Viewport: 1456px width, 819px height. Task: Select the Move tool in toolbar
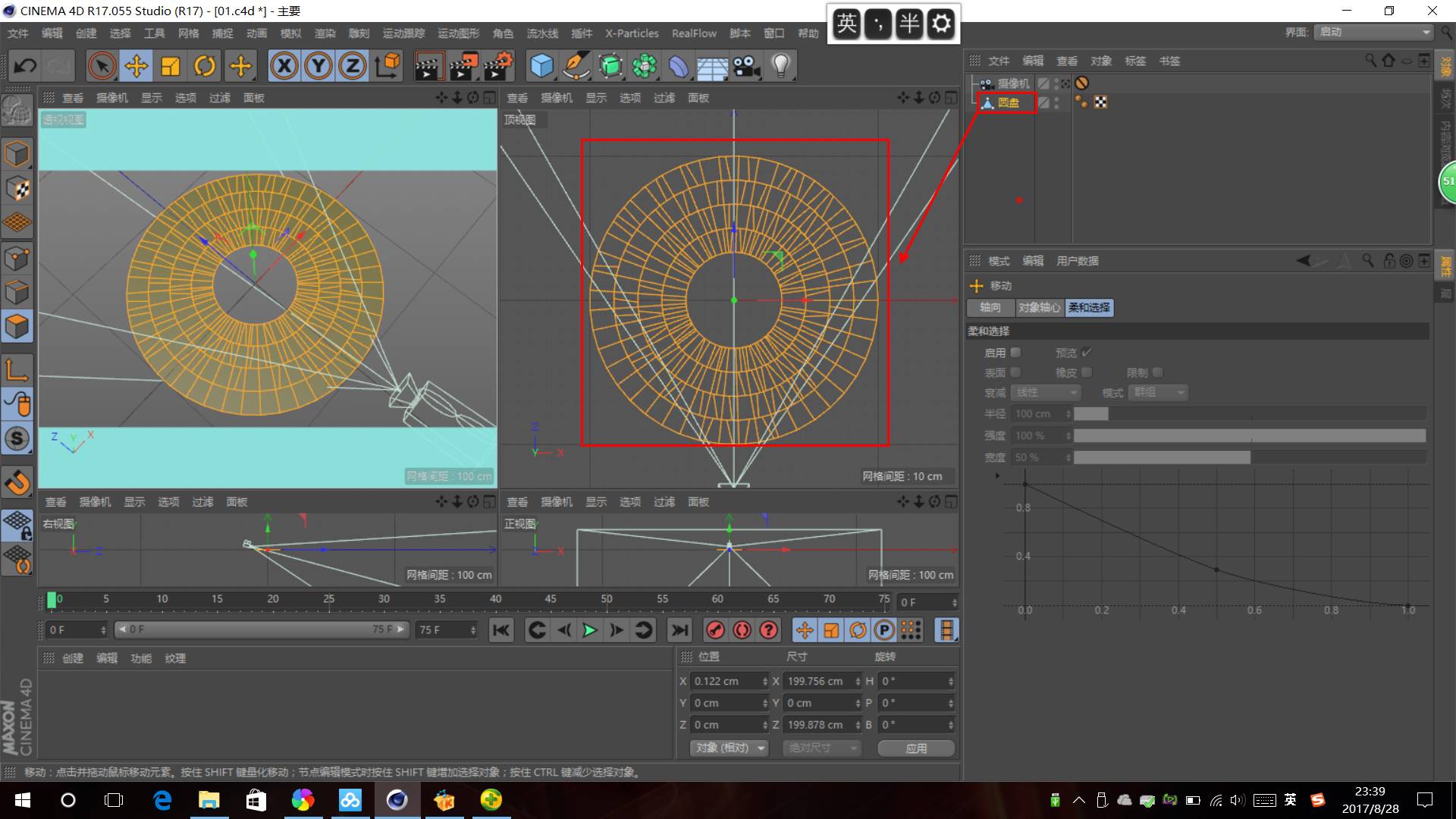point(136,66)
